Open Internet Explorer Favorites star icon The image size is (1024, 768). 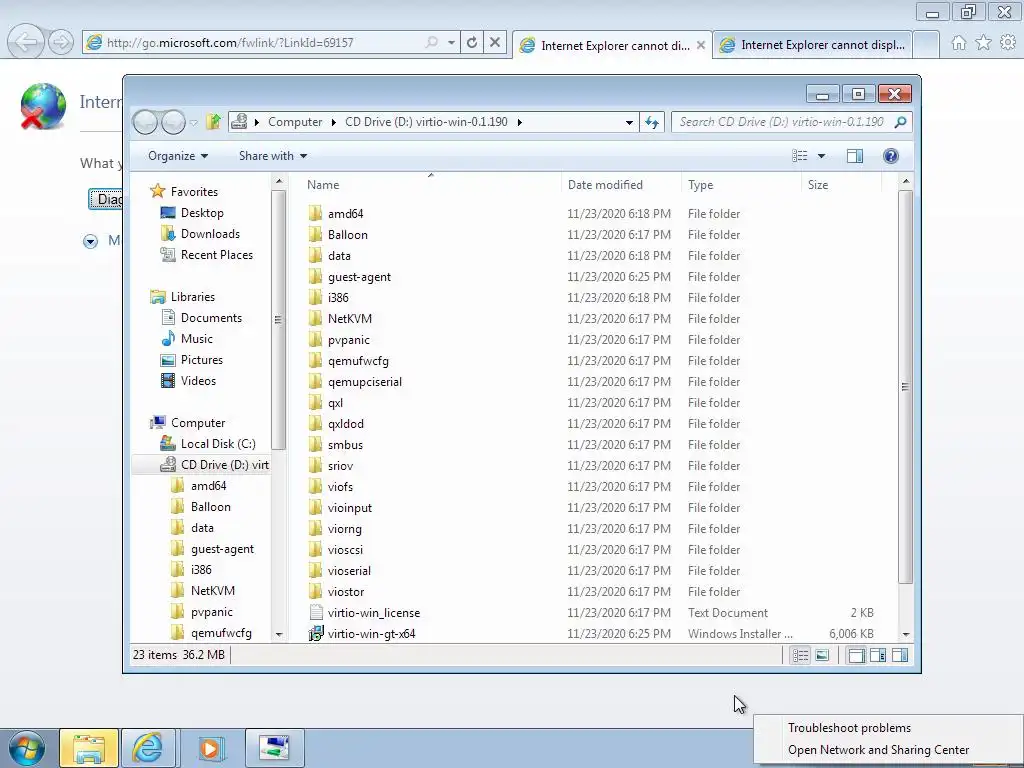[x=983, y=43]
